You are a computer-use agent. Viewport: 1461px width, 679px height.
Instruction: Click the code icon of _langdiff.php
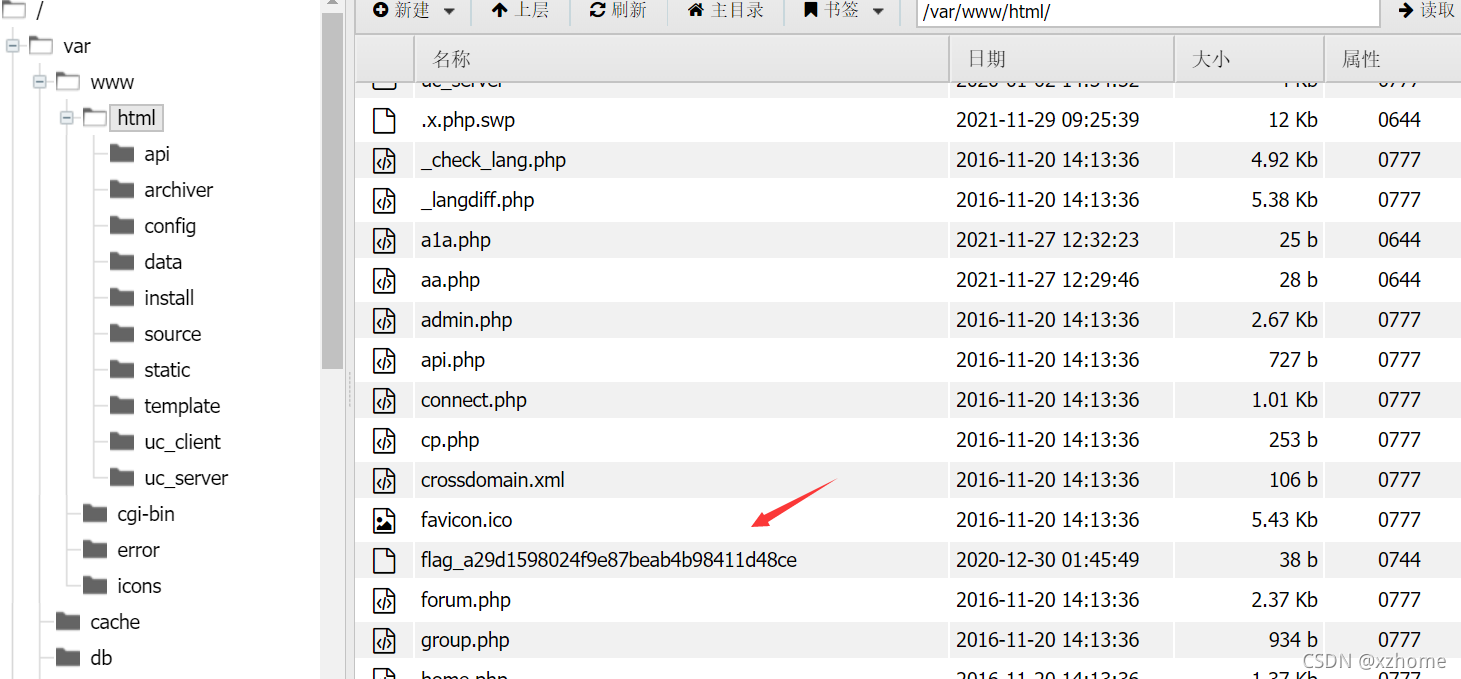tap(384, 200)
